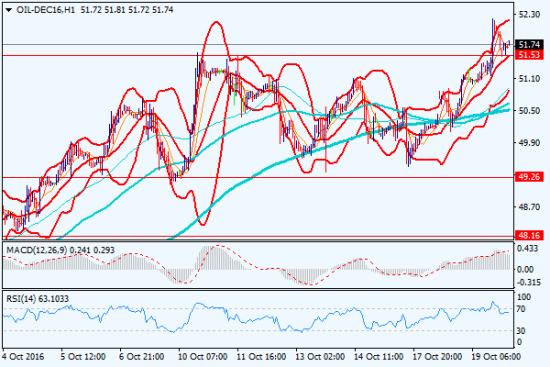Select the RSI scale value 30
This screenshot has width=550, height=367.
click(521, 331)
